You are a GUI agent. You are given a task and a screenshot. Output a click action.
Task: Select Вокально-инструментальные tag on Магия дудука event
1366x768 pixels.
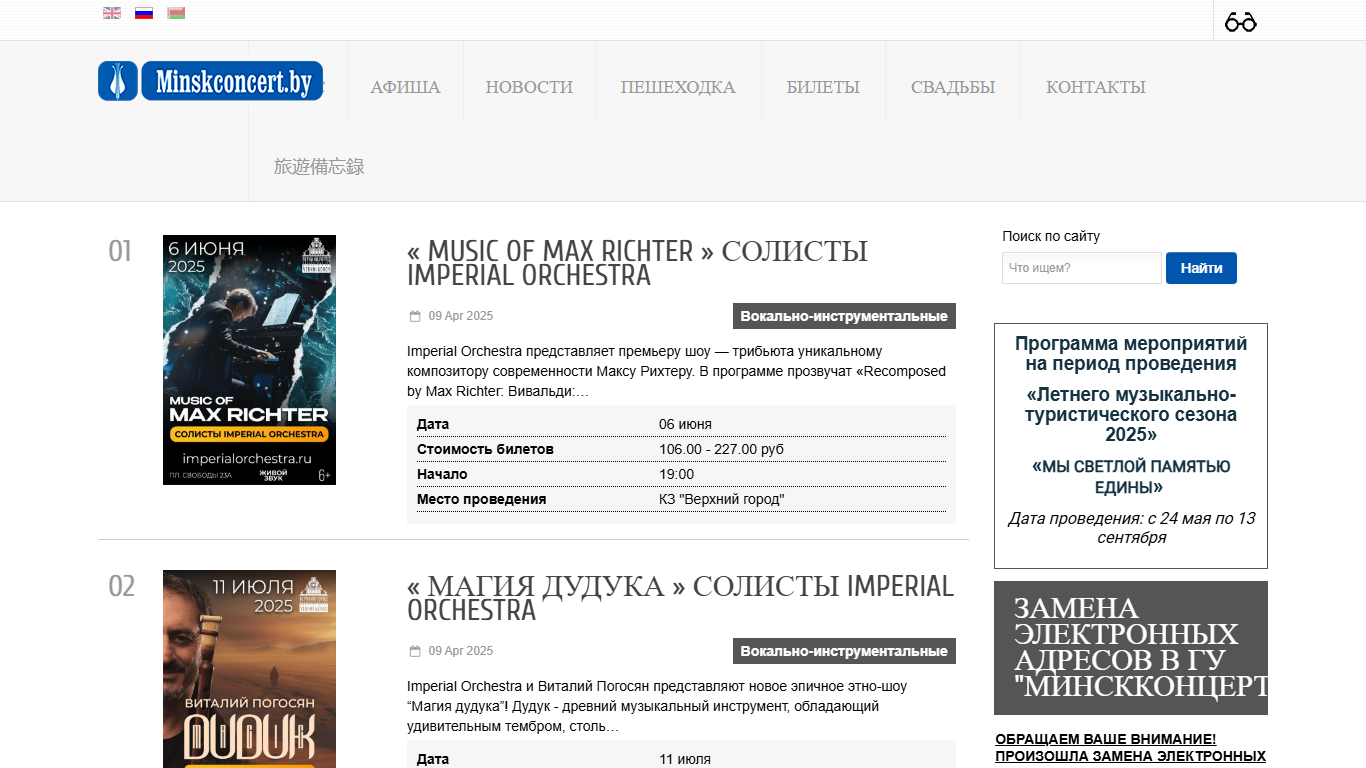tap(844, 651)
